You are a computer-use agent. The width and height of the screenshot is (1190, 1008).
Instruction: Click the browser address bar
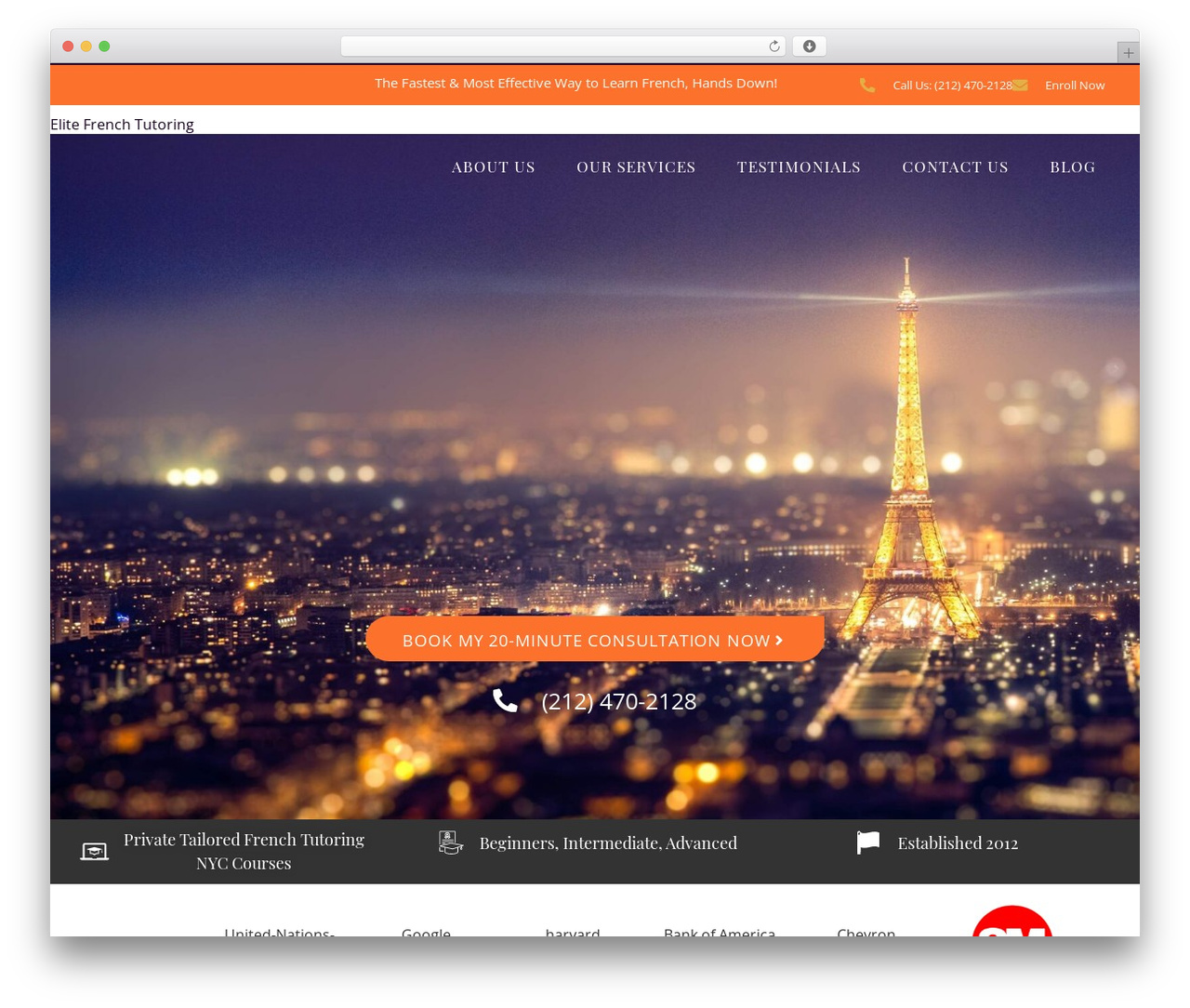[x=563, y=46]
